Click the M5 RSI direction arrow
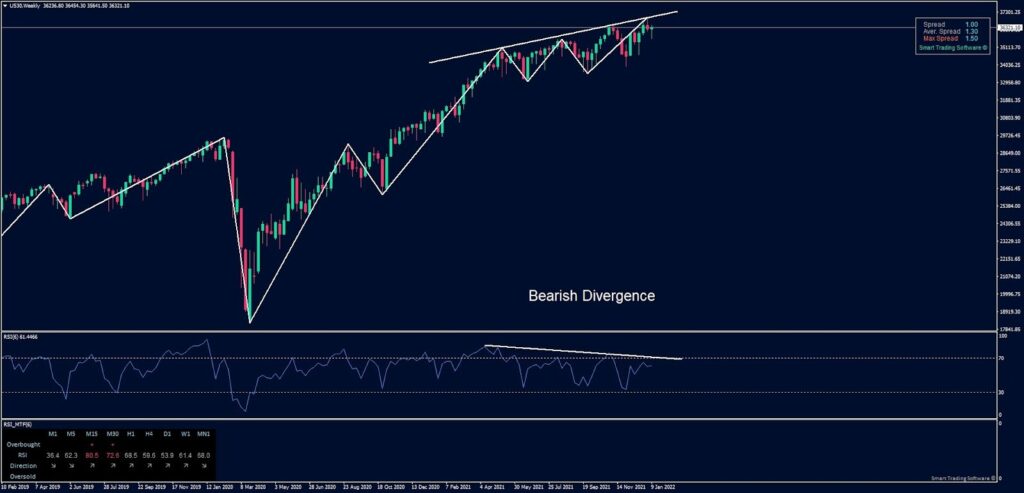Viewport: 1024px width, 493px height. [72, 466]
